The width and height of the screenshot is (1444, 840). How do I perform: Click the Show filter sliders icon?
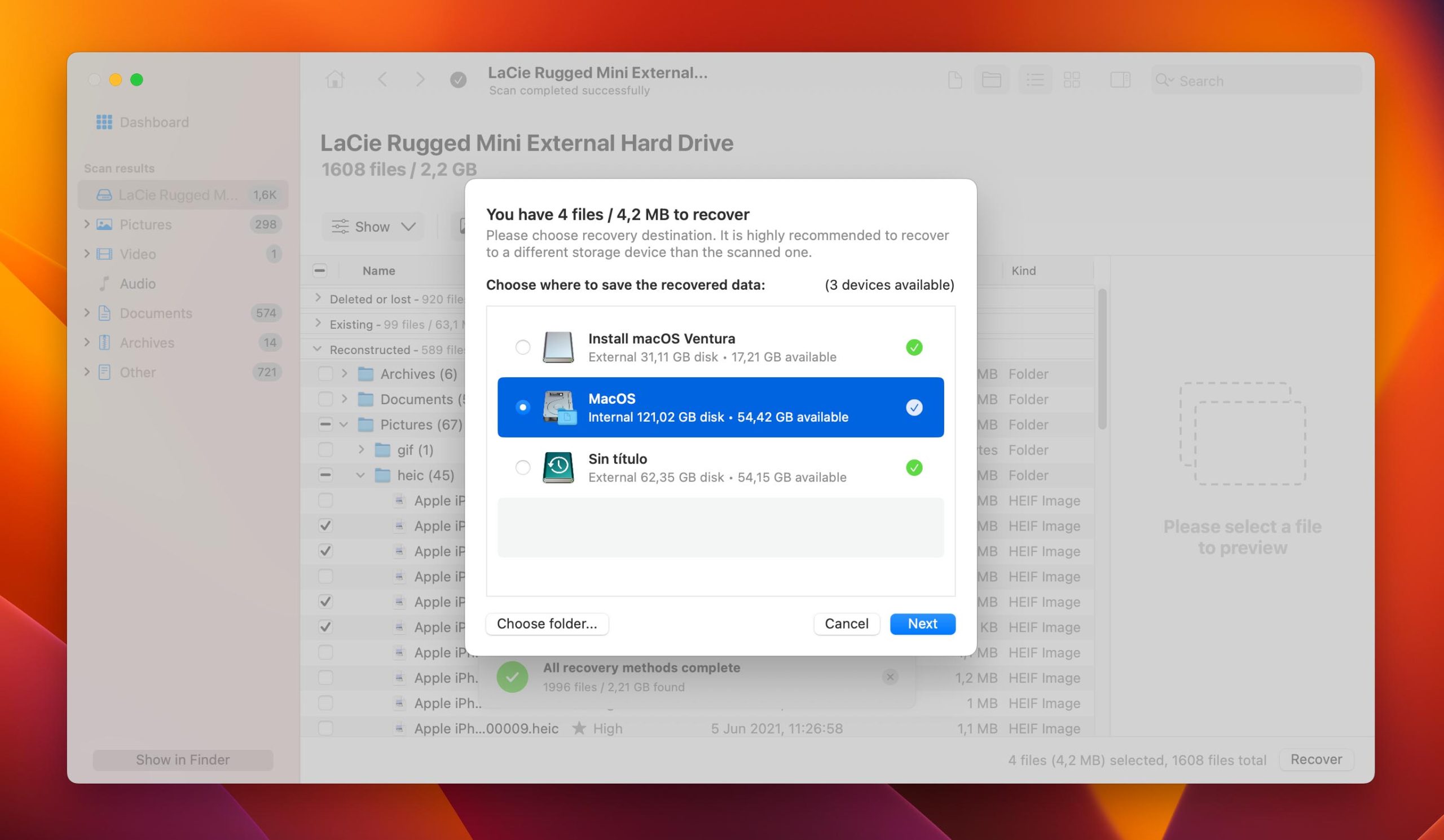pos(340,226)
